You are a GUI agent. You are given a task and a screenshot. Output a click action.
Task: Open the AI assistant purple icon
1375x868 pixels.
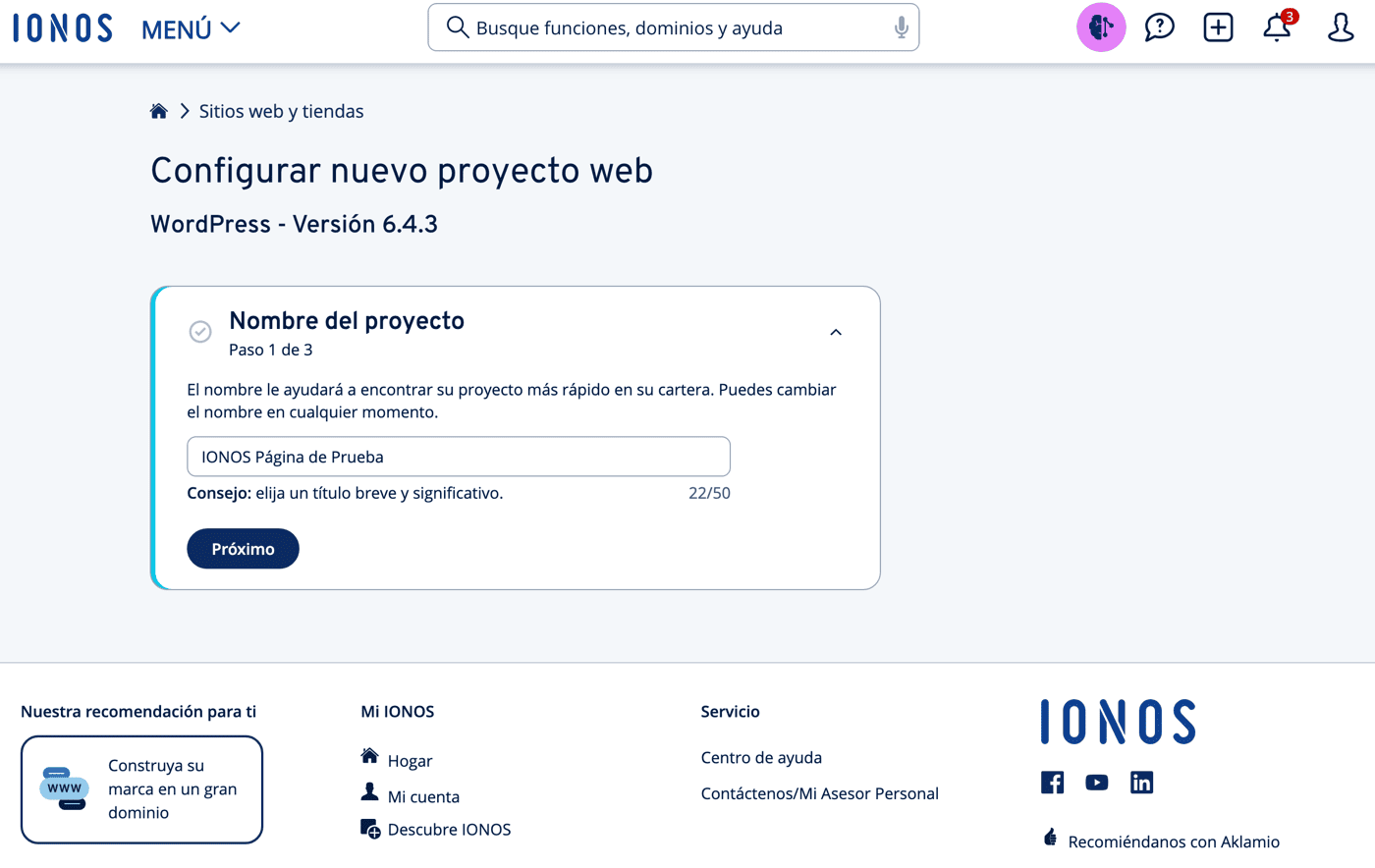pyautogui.click(x=1101, y=27)
